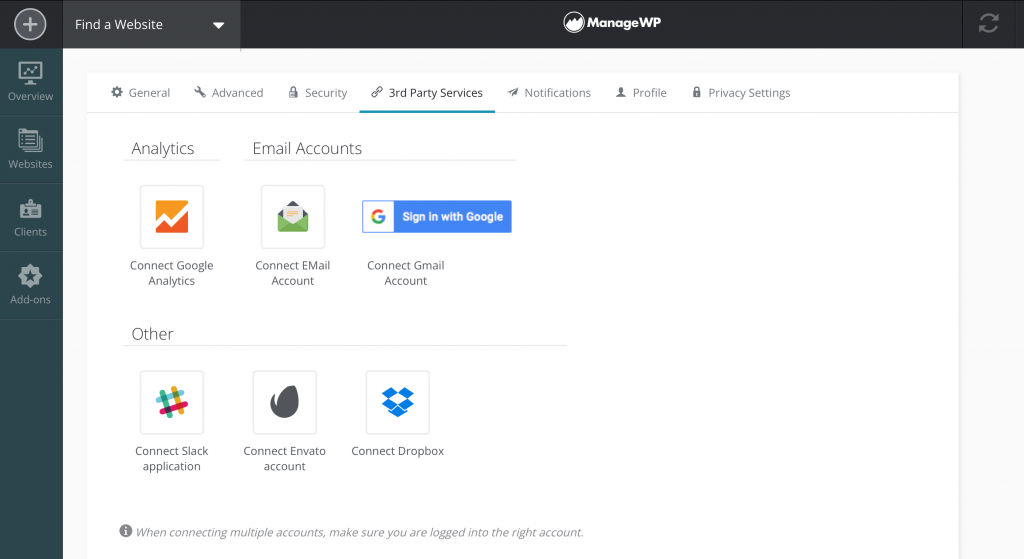Switch to the Notifications tab
Image resolution: width=1024 pixels, height=559 pixels.
pos(549,93)
